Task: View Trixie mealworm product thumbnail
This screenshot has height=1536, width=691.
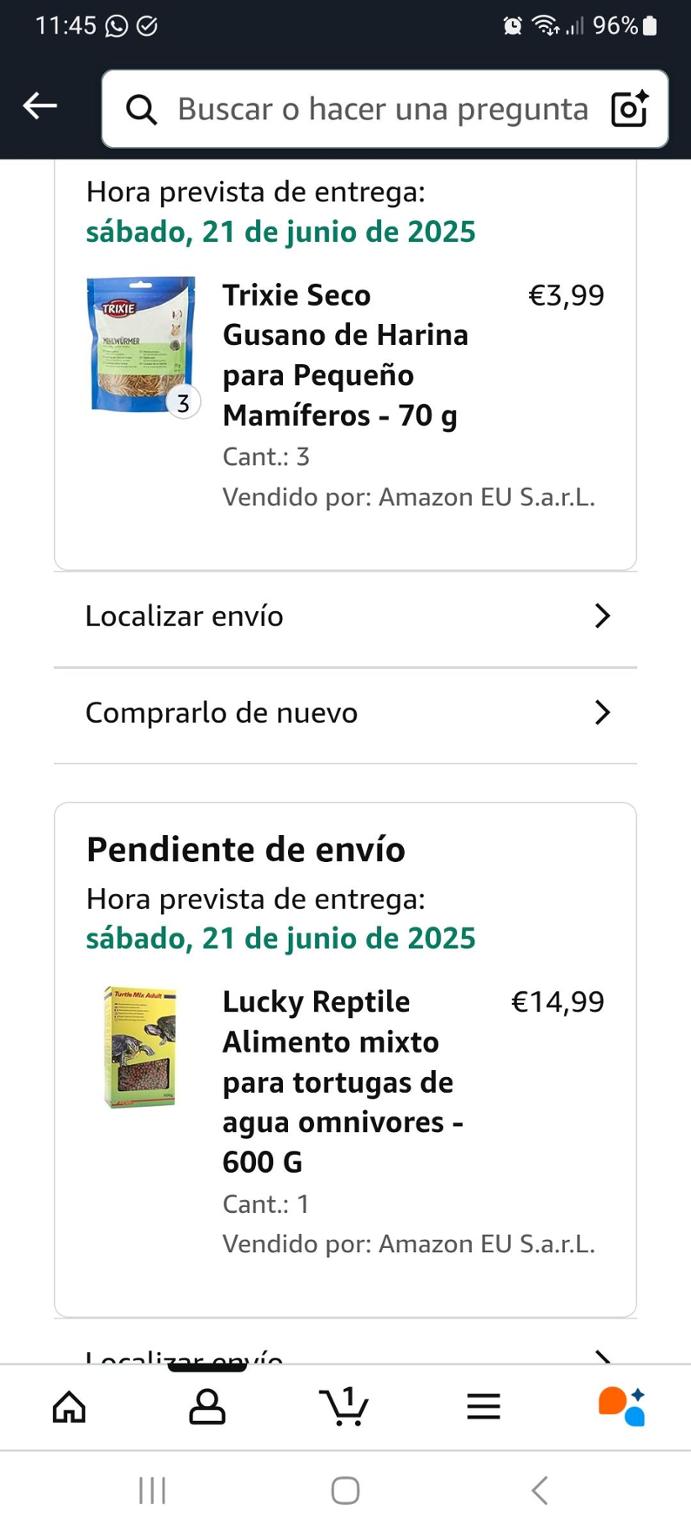Action: click(142, 345)
